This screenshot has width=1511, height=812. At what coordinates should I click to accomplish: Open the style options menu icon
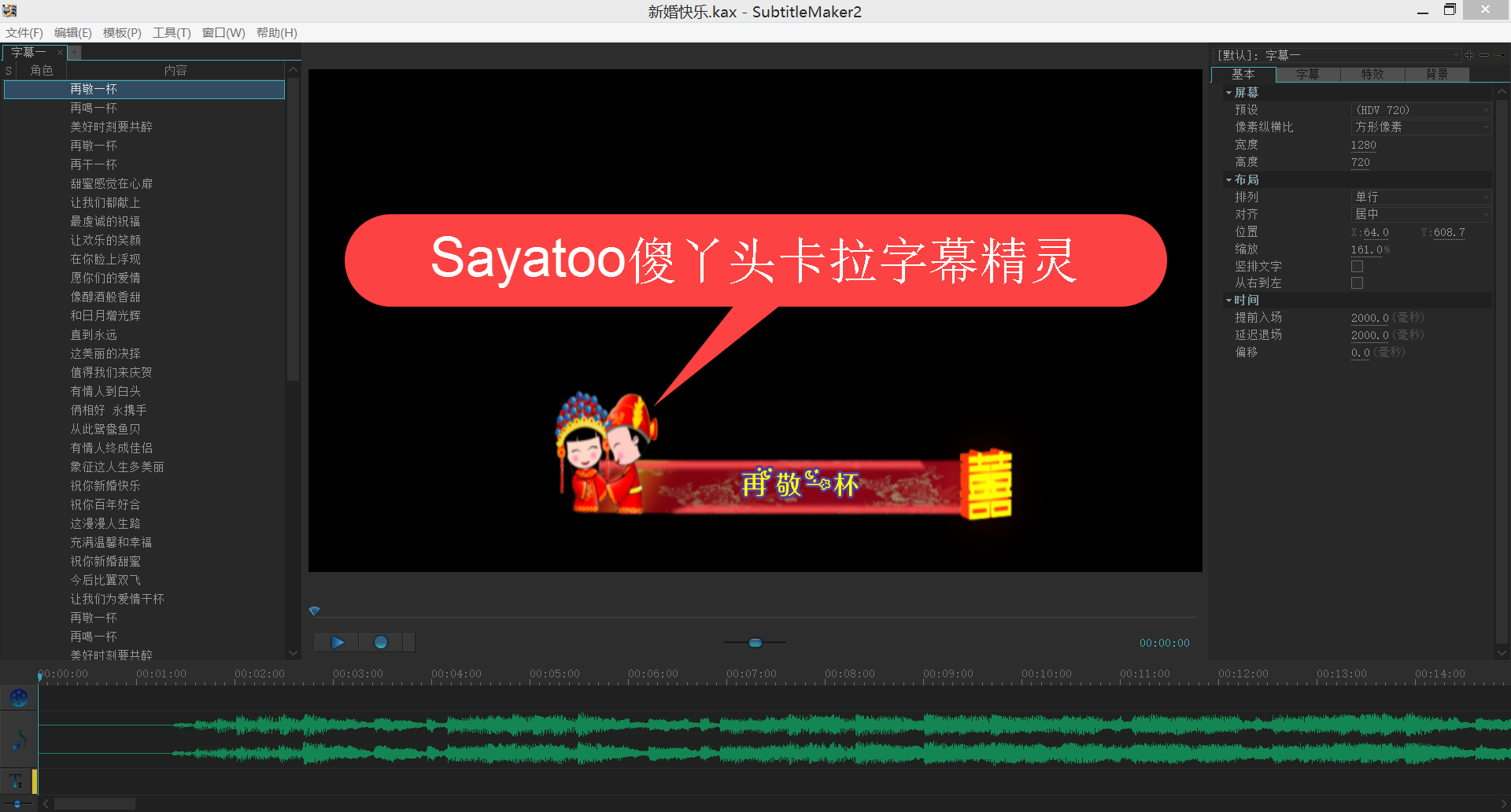[x=1498, y=55]
